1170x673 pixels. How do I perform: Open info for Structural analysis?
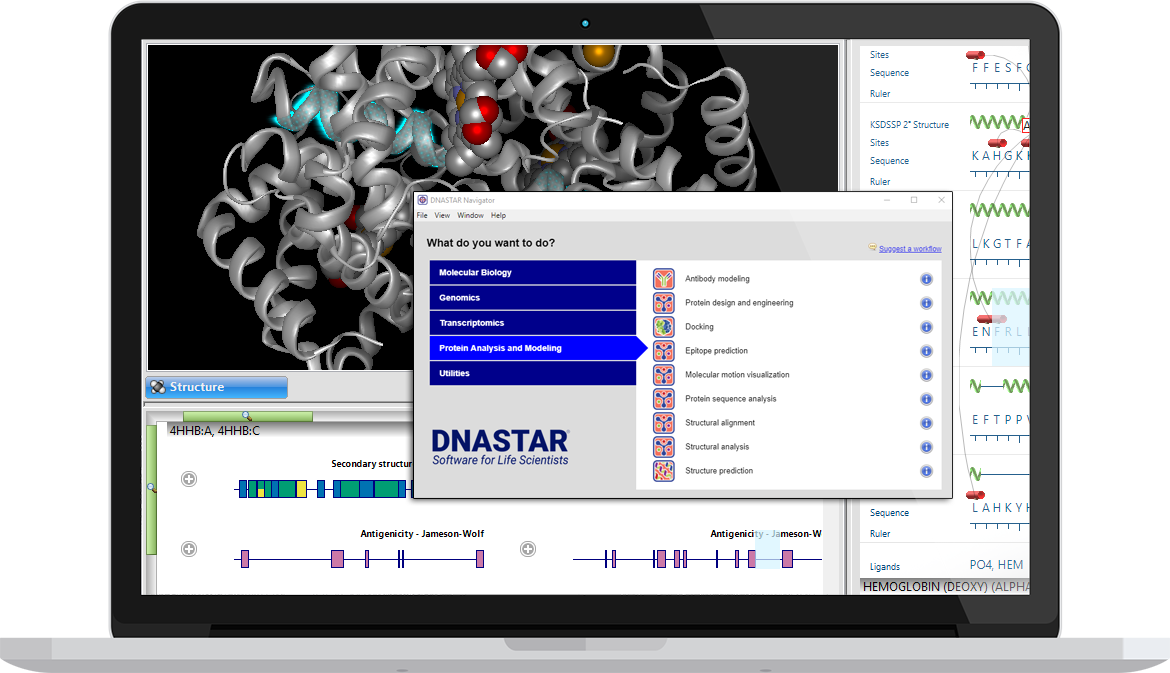(x=926, y=447)
